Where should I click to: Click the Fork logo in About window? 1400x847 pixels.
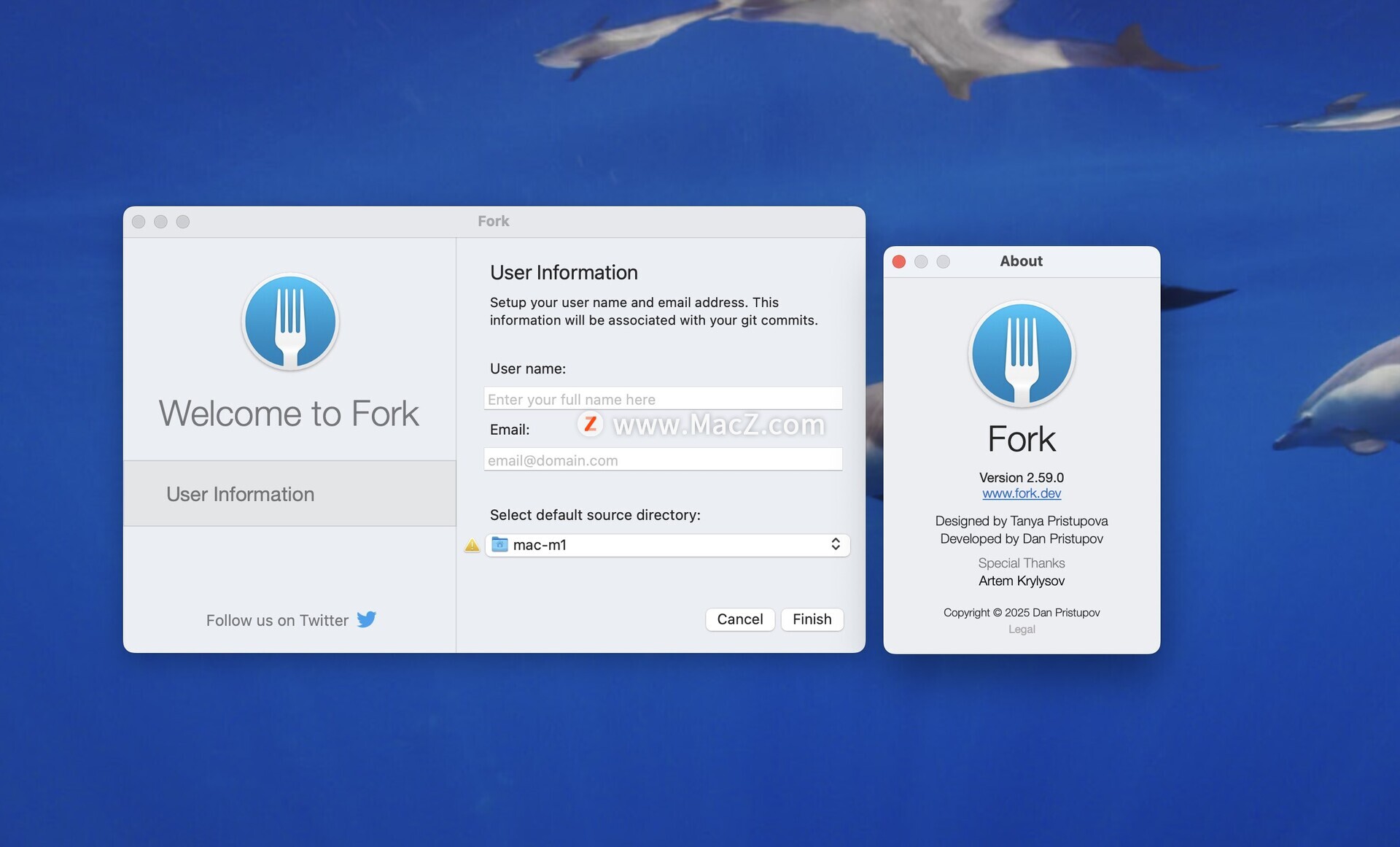pos(1021,354)
